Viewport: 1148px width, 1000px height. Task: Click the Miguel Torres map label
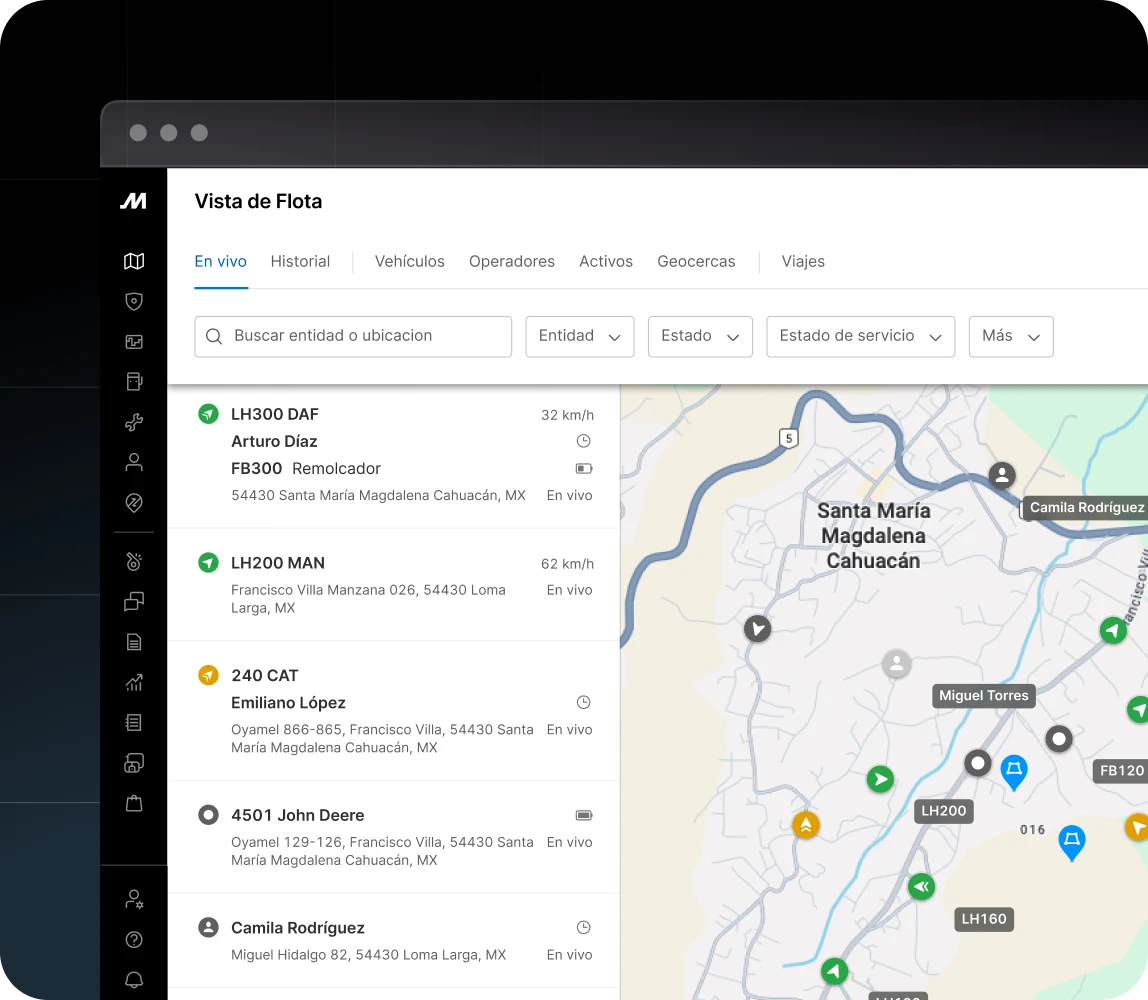pyautogui.click(x=983, y=695)
